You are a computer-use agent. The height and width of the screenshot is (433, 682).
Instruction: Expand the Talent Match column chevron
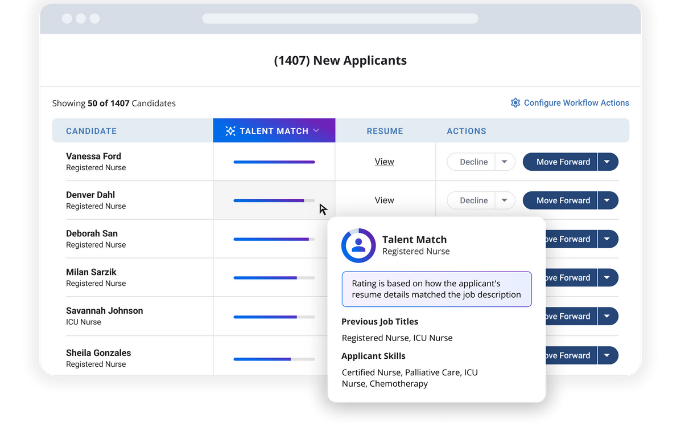click(x=316, y=131)
